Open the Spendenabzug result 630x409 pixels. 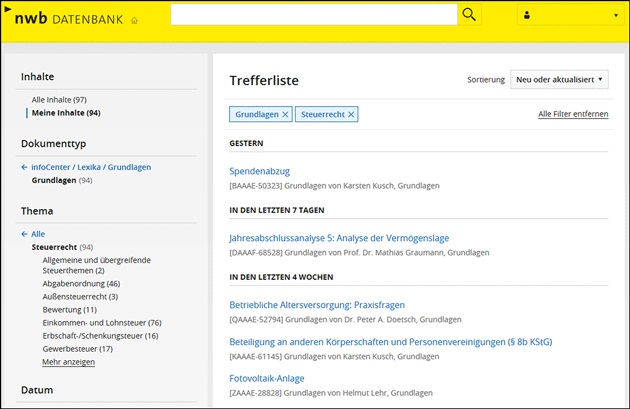(x=266, y=171)
